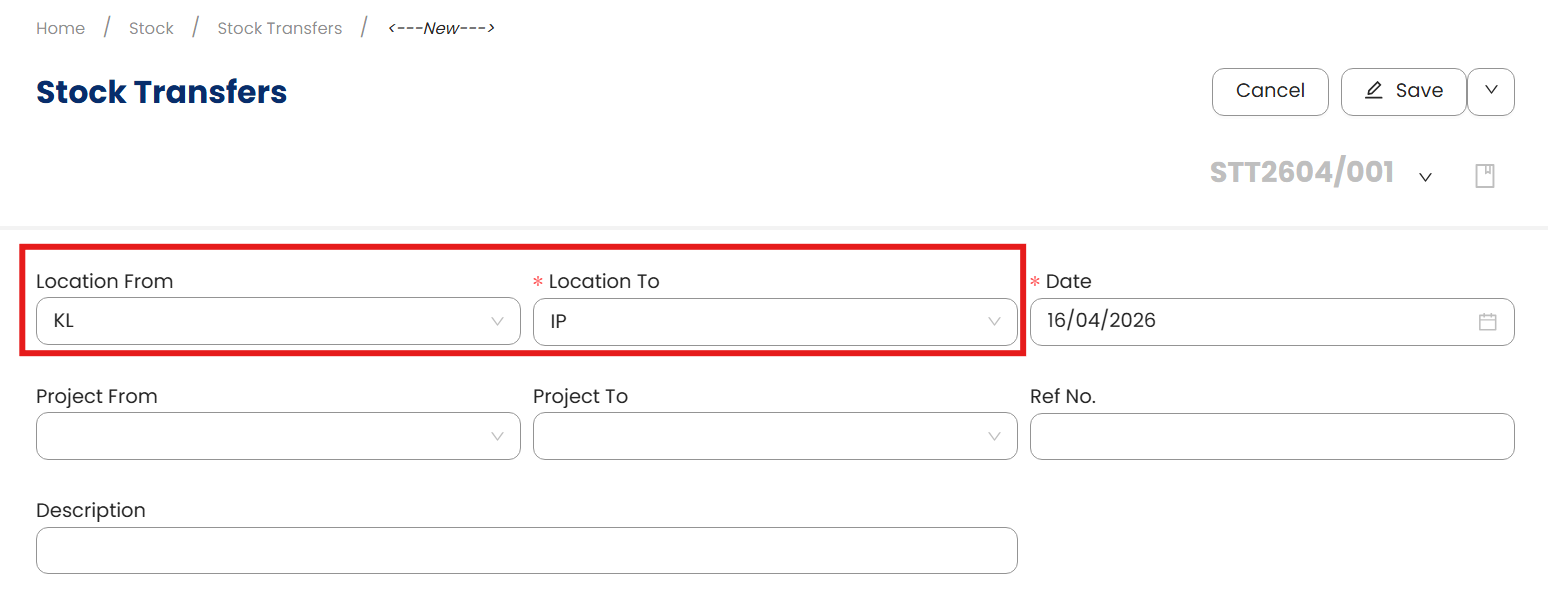
Task: Expand the arrow next to Save button
Action: (x=1491, y=91)
